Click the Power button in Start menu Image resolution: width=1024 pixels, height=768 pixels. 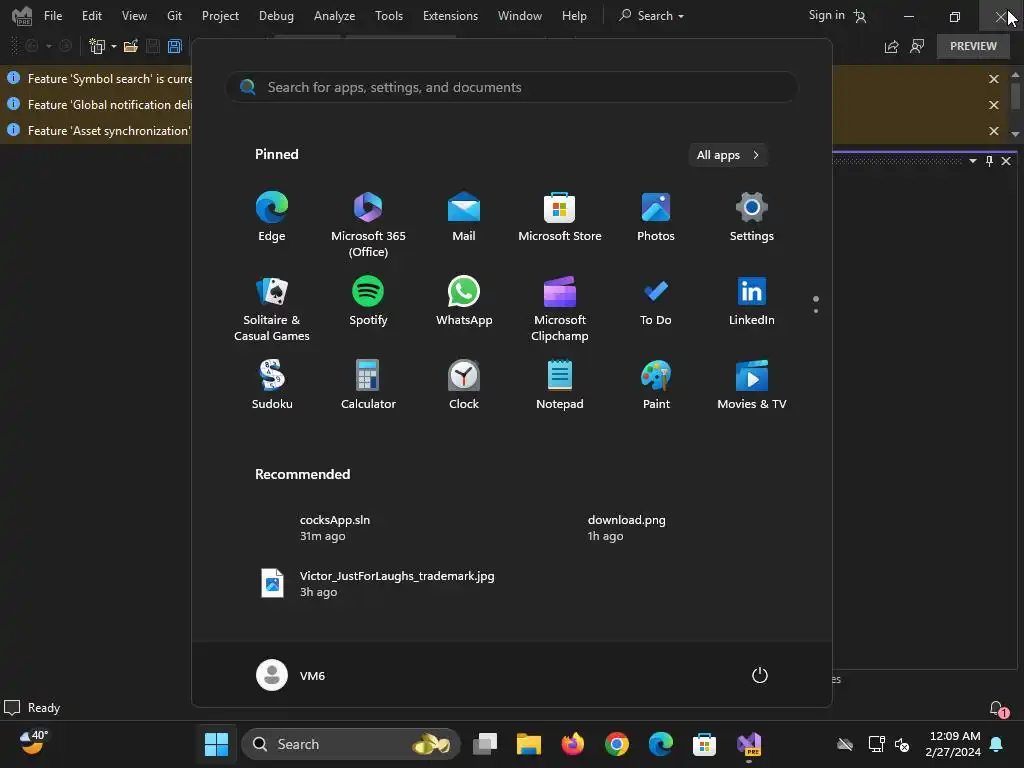point(760,675)
